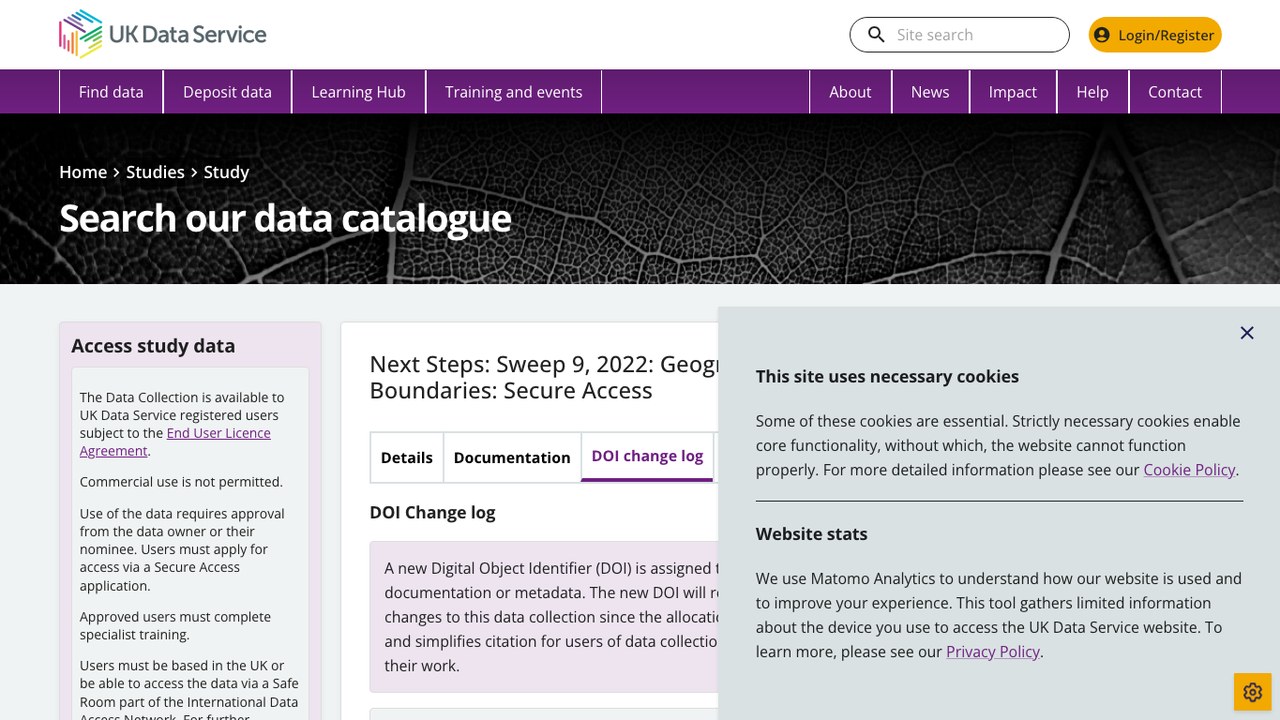Open the Deposit data menu
The height and width of the screenshot is (720, 1280).
227,92
